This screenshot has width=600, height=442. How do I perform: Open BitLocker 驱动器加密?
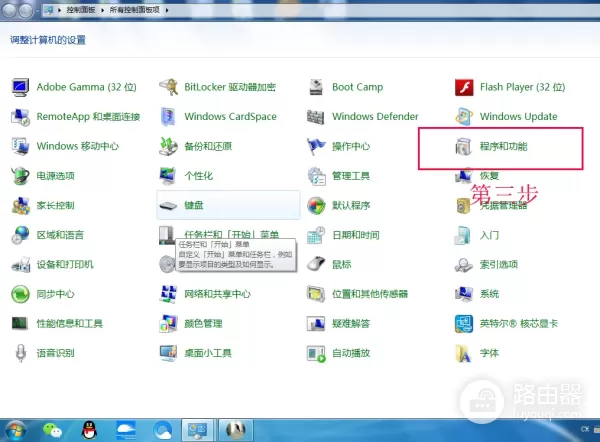point(229,87)
